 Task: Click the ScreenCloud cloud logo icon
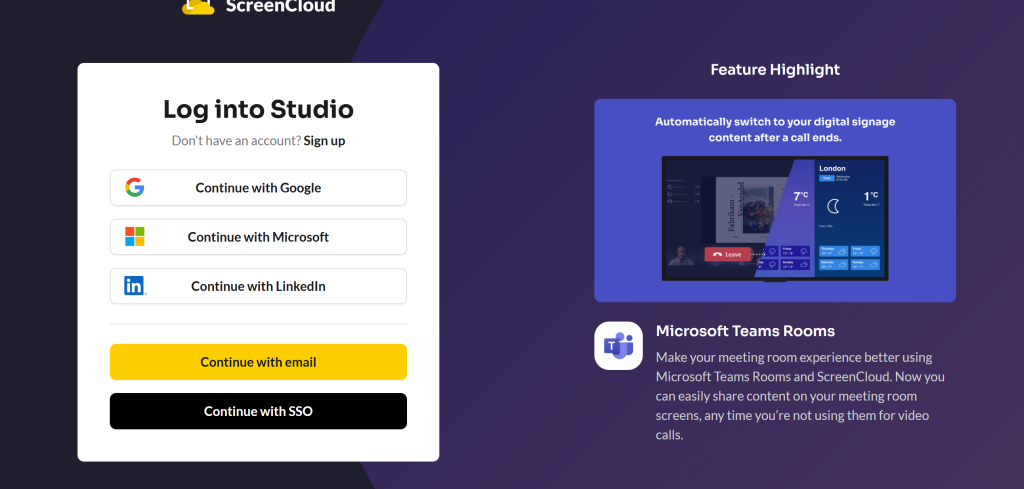[x=198, y=7]
